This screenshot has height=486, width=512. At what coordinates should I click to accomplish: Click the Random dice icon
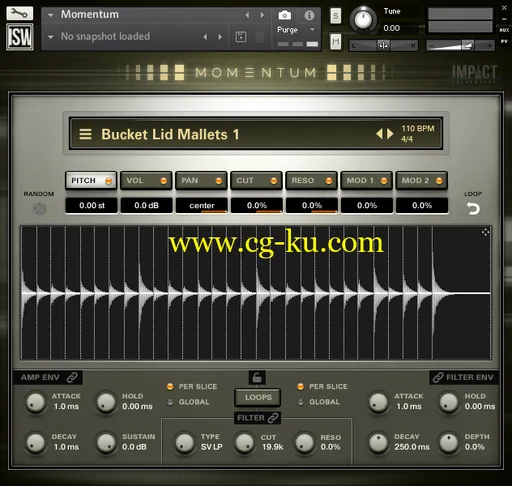pos(39,209)
